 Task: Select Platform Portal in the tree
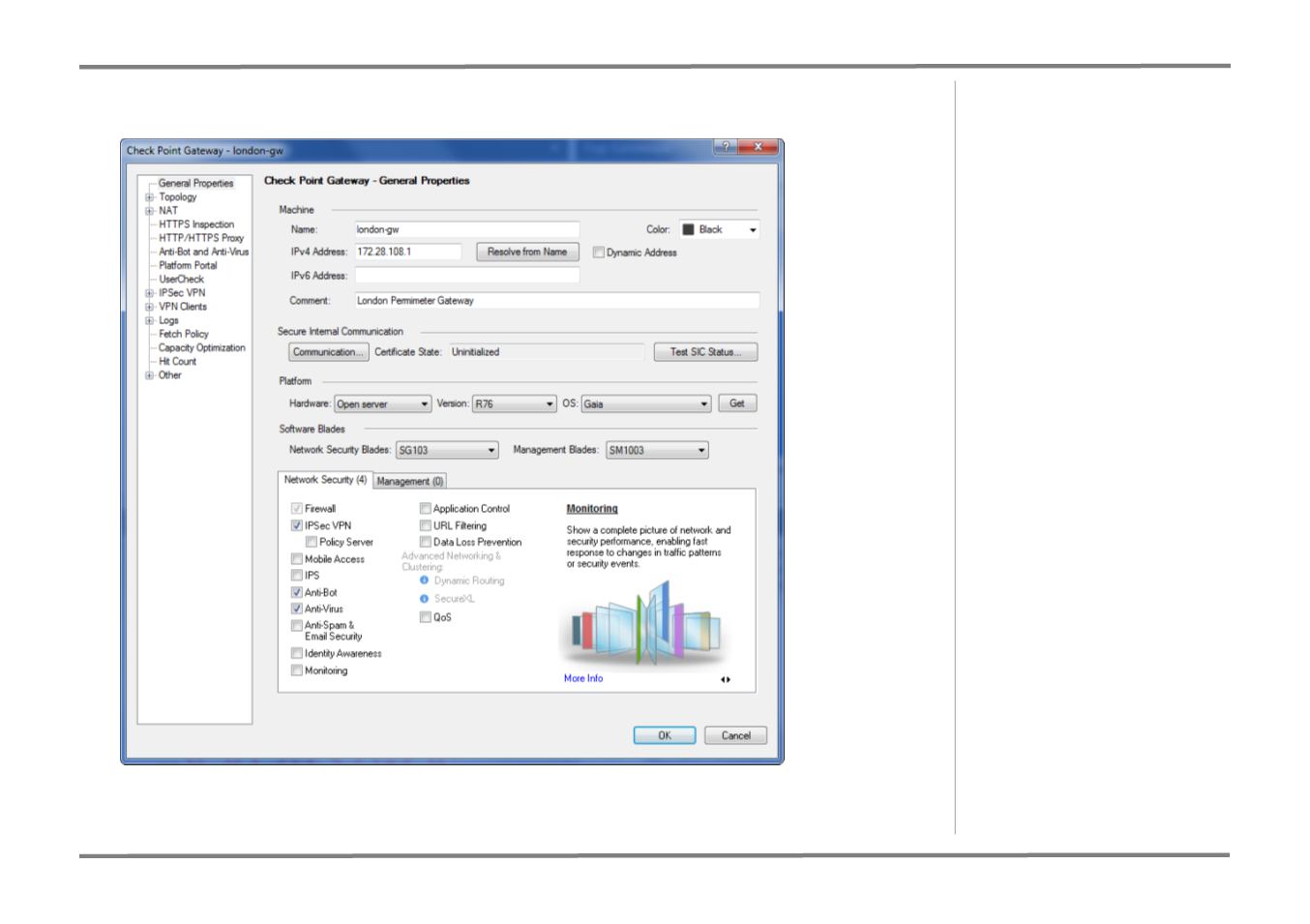point(188,265)
